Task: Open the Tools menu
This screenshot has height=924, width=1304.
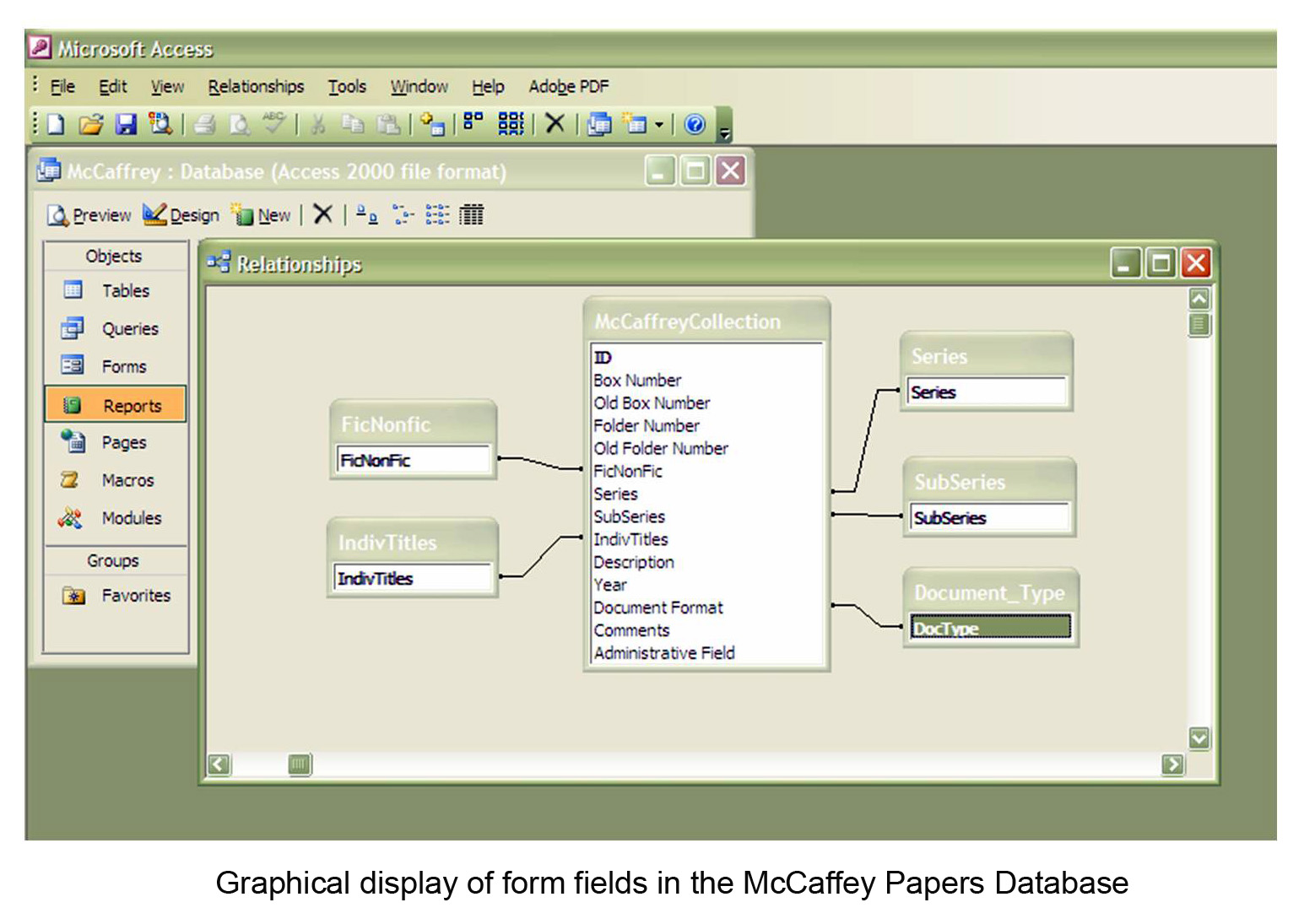Action: tap(347, 86)
